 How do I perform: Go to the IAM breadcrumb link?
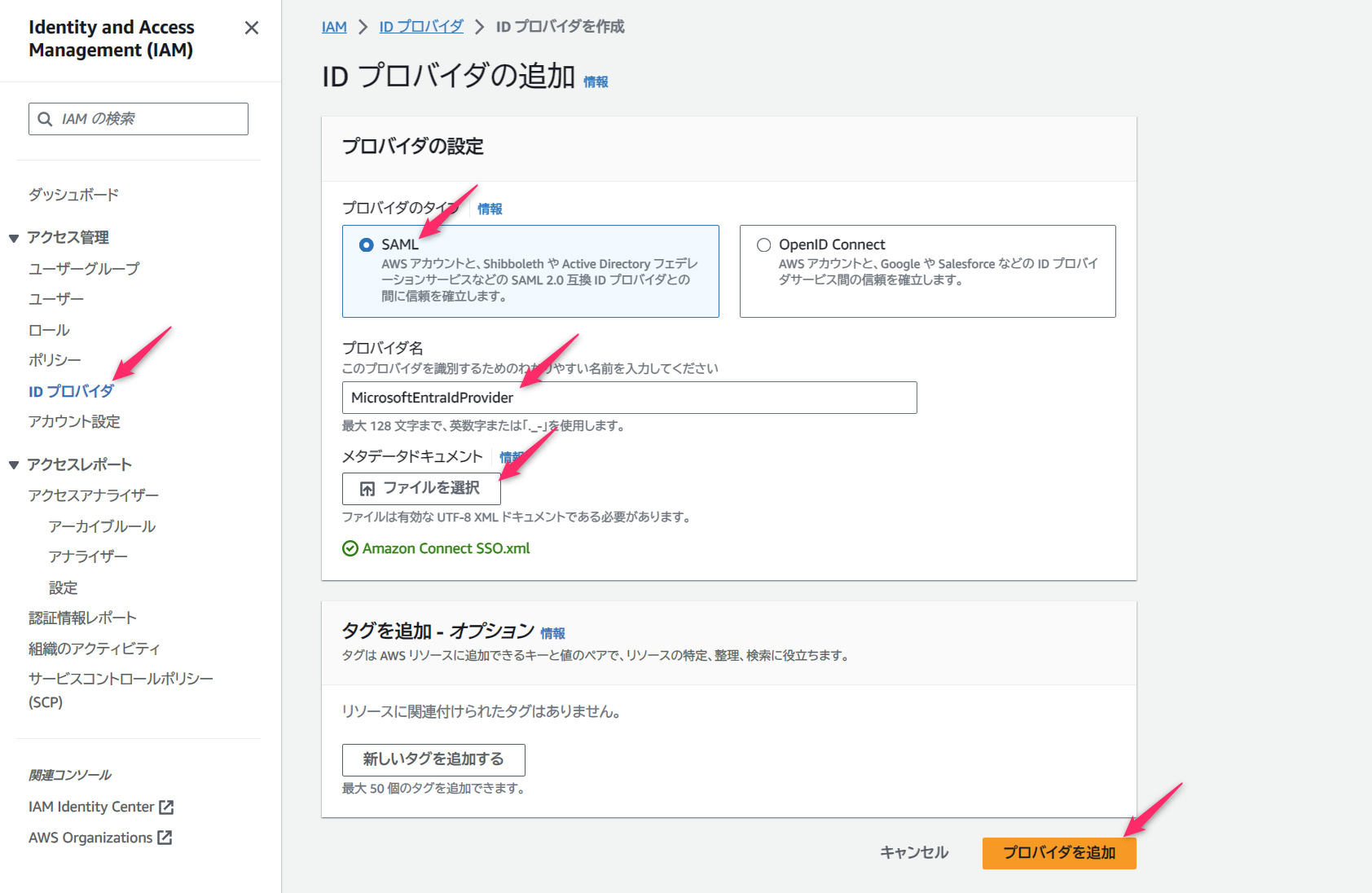tap(334, 27)
